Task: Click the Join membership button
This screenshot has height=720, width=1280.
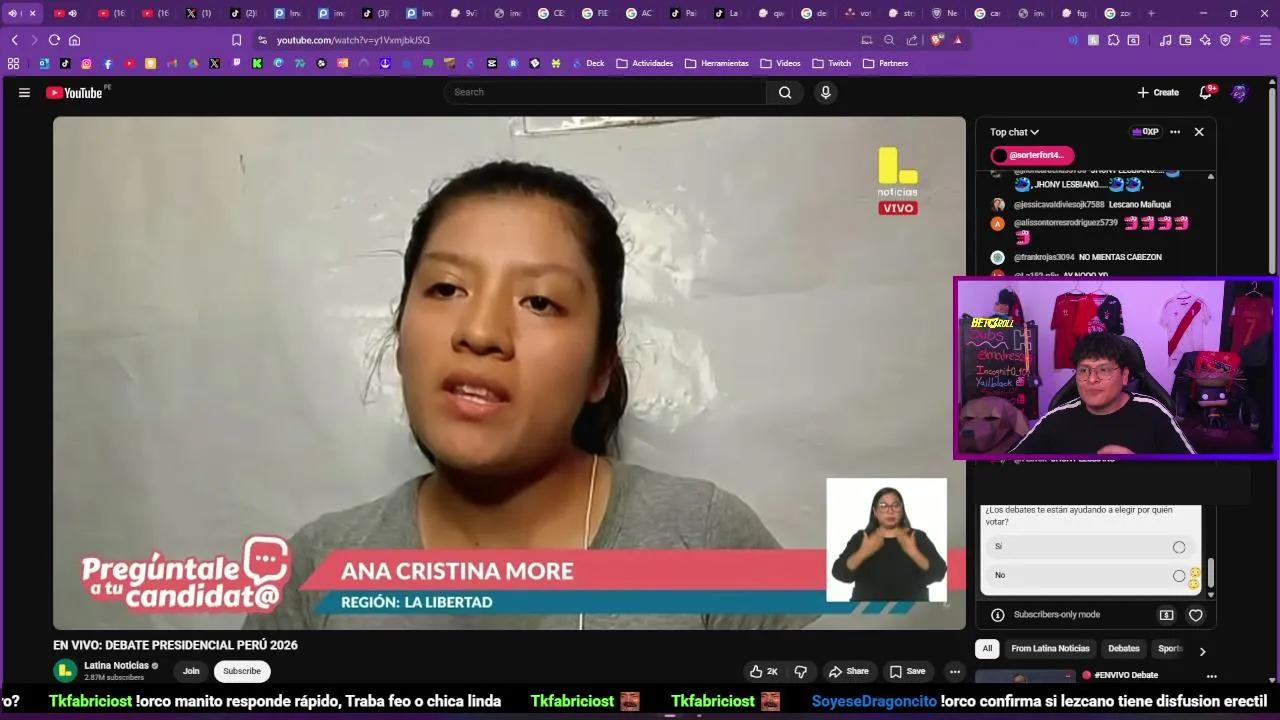Action: tap(191, 671)
